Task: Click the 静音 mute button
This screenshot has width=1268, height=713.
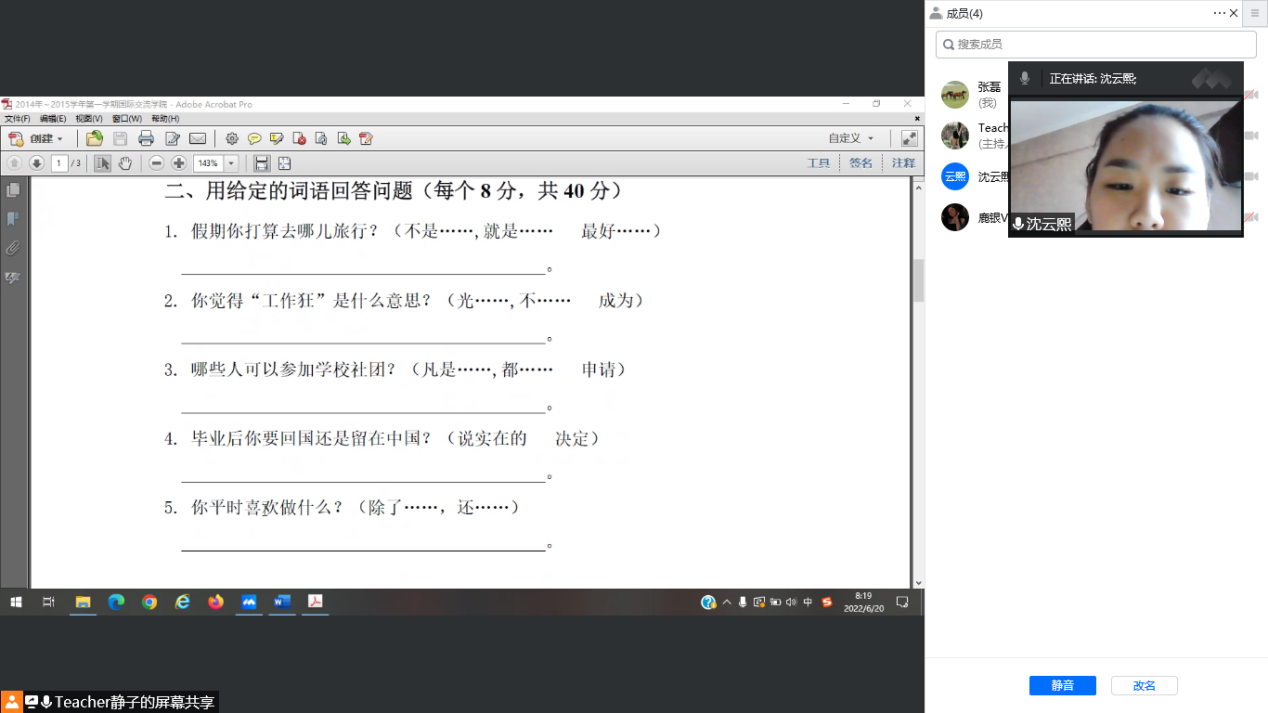Action: coord(1062,685)
